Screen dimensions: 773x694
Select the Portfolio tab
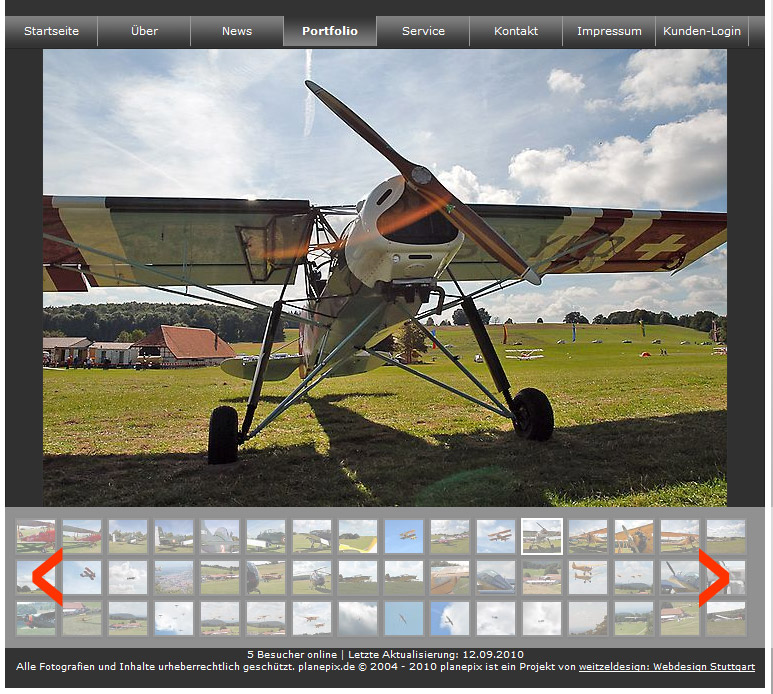tap(330, 31)
